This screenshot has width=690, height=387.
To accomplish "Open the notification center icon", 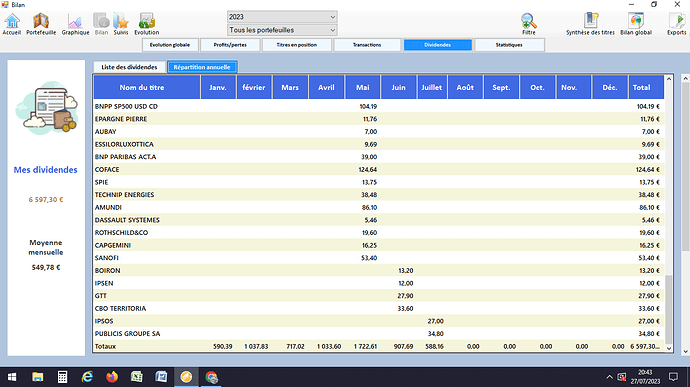I will tap(673, 377).
